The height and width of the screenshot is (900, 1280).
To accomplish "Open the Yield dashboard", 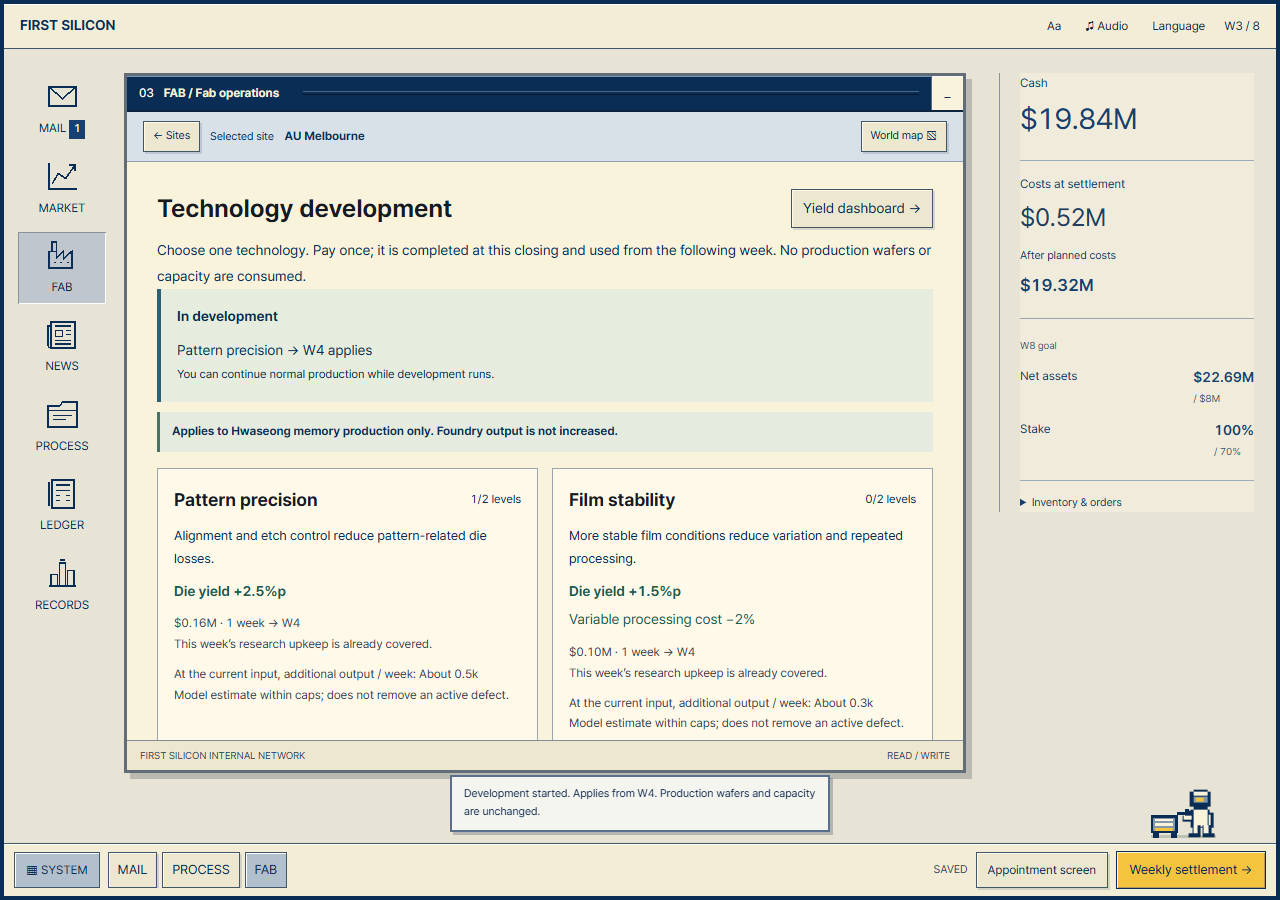I will [x=862, y=209].
